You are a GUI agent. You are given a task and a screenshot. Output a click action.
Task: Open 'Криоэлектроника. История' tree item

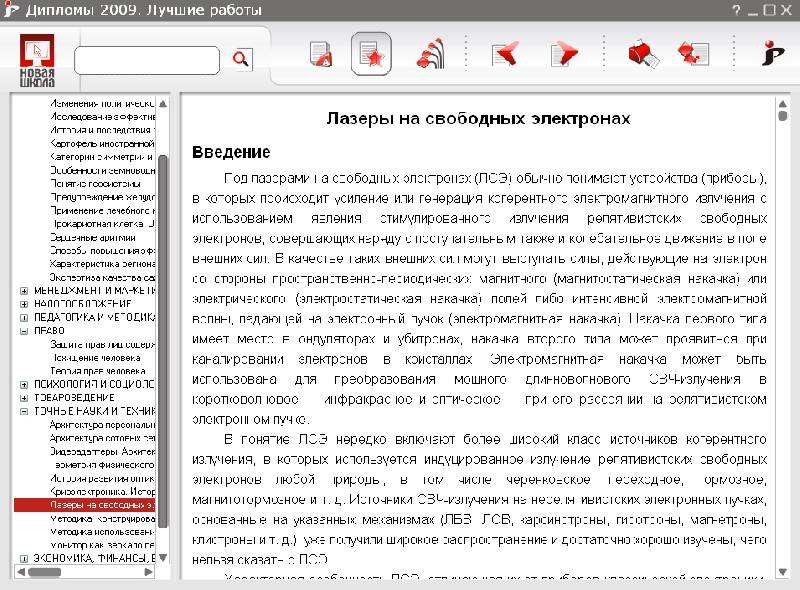[x=102, y=491]
